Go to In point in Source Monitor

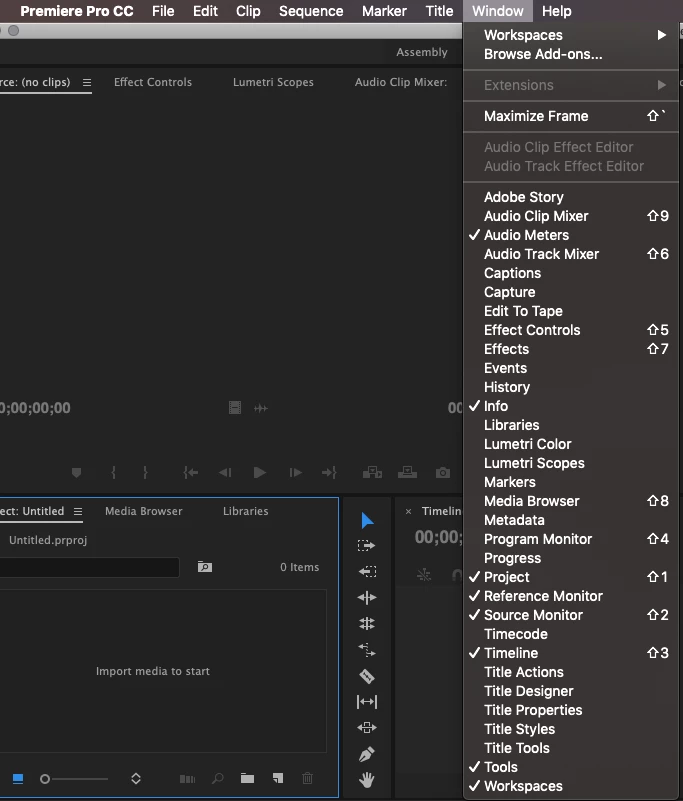pyautogui.click(x=191, y=473)
